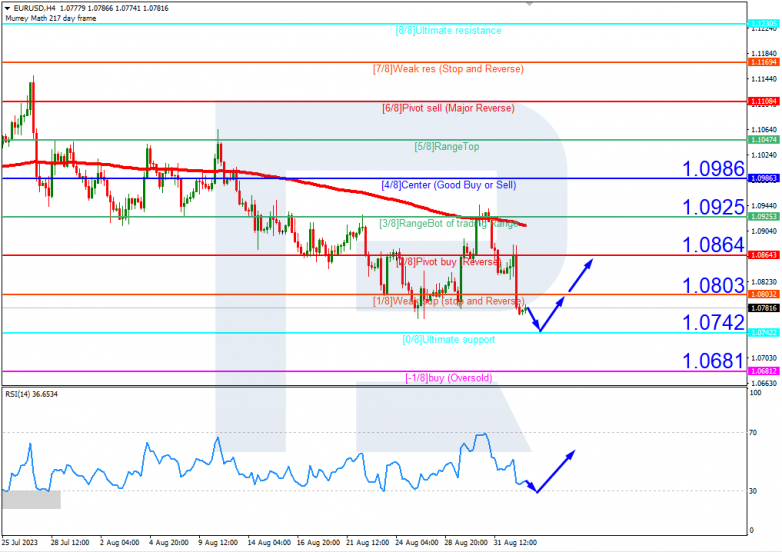The height and width of the screenshot is (552, 782).
Task: Click the 1.10240 price scale value
Action: pos(764,156)
